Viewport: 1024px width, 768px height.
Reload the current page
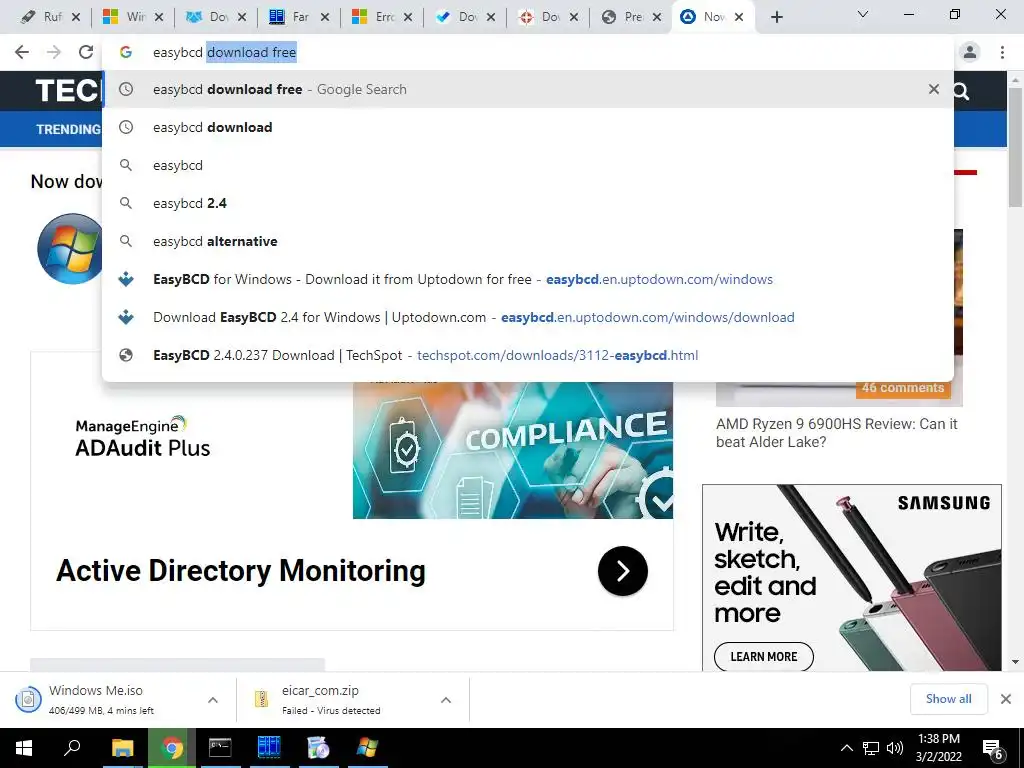click(86, 52)
